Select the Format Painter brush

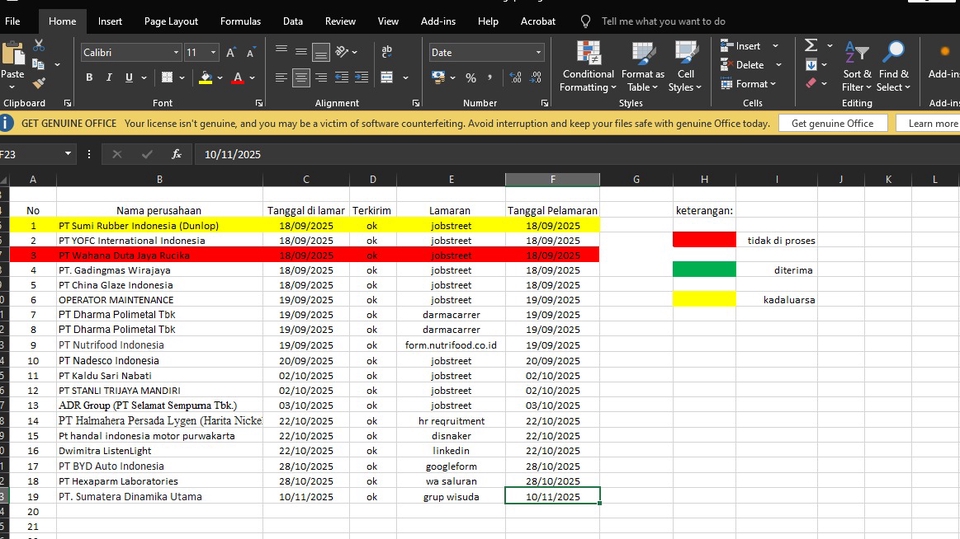[39, 84]
